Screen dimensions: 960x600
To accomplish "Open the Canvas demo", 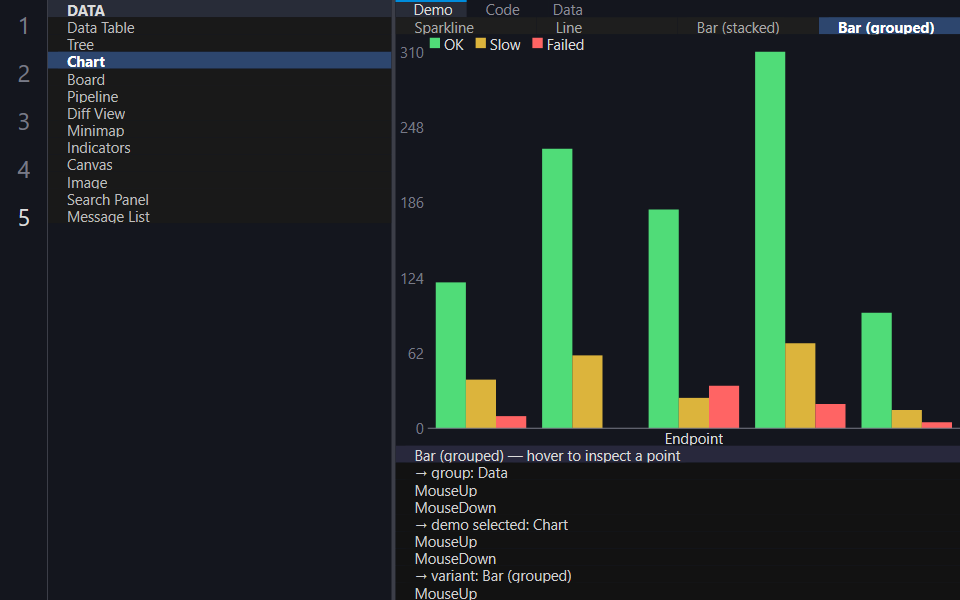I will pyautogui.click(x=219, y=165).
